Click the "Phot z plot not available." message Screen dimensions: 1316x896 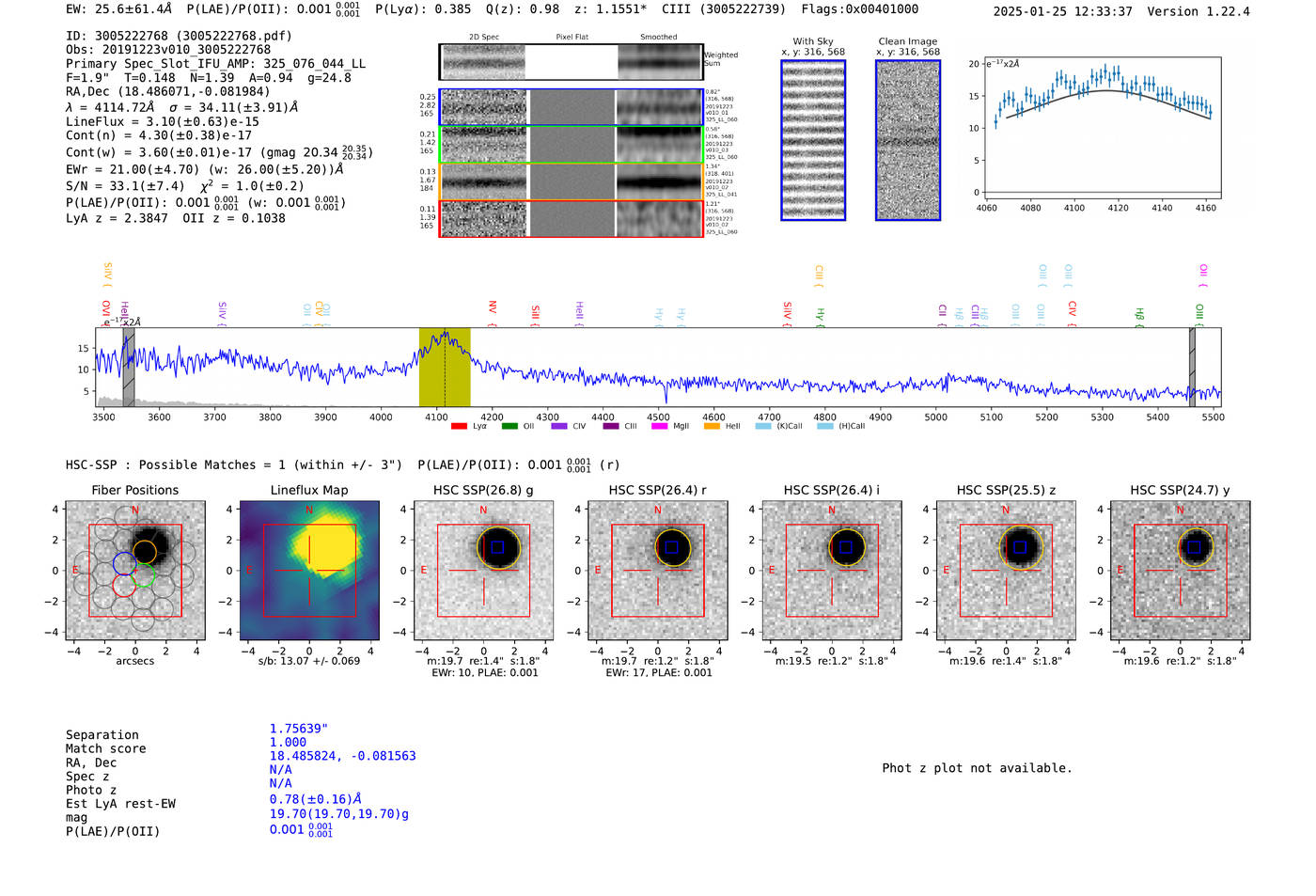978,768
